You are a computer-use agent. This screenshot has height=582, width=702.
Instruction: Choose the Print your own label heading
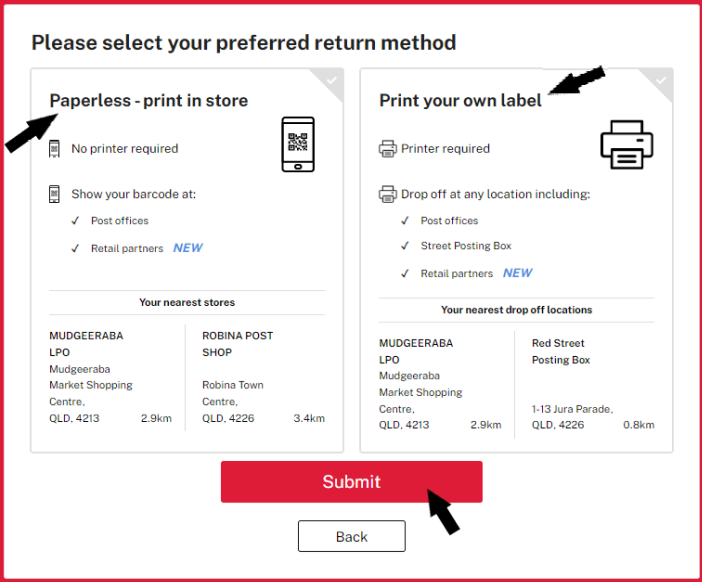460,101
